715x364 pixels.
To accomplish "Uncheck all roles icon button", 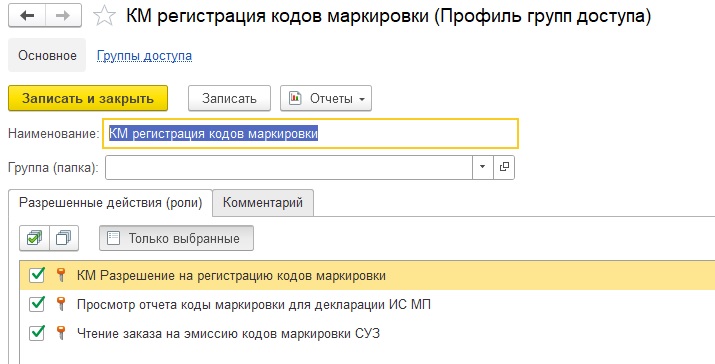I will [x=64, y=238].
